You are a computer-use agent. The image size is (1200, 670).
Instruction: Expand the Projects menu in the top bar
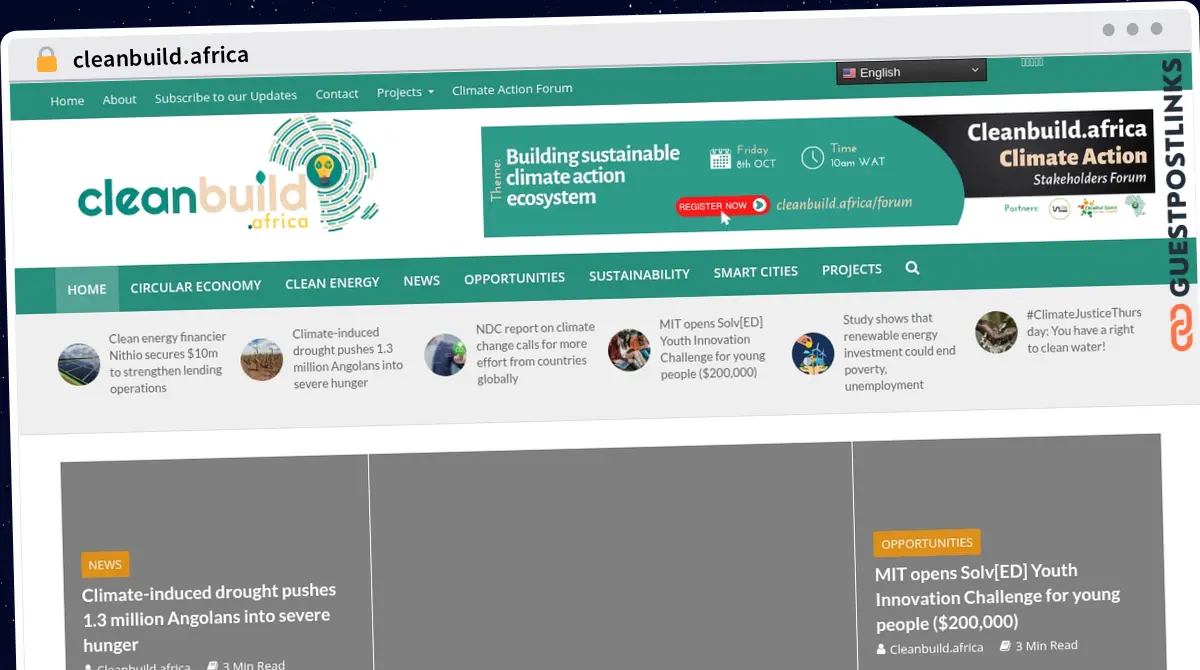pos(405,92)
